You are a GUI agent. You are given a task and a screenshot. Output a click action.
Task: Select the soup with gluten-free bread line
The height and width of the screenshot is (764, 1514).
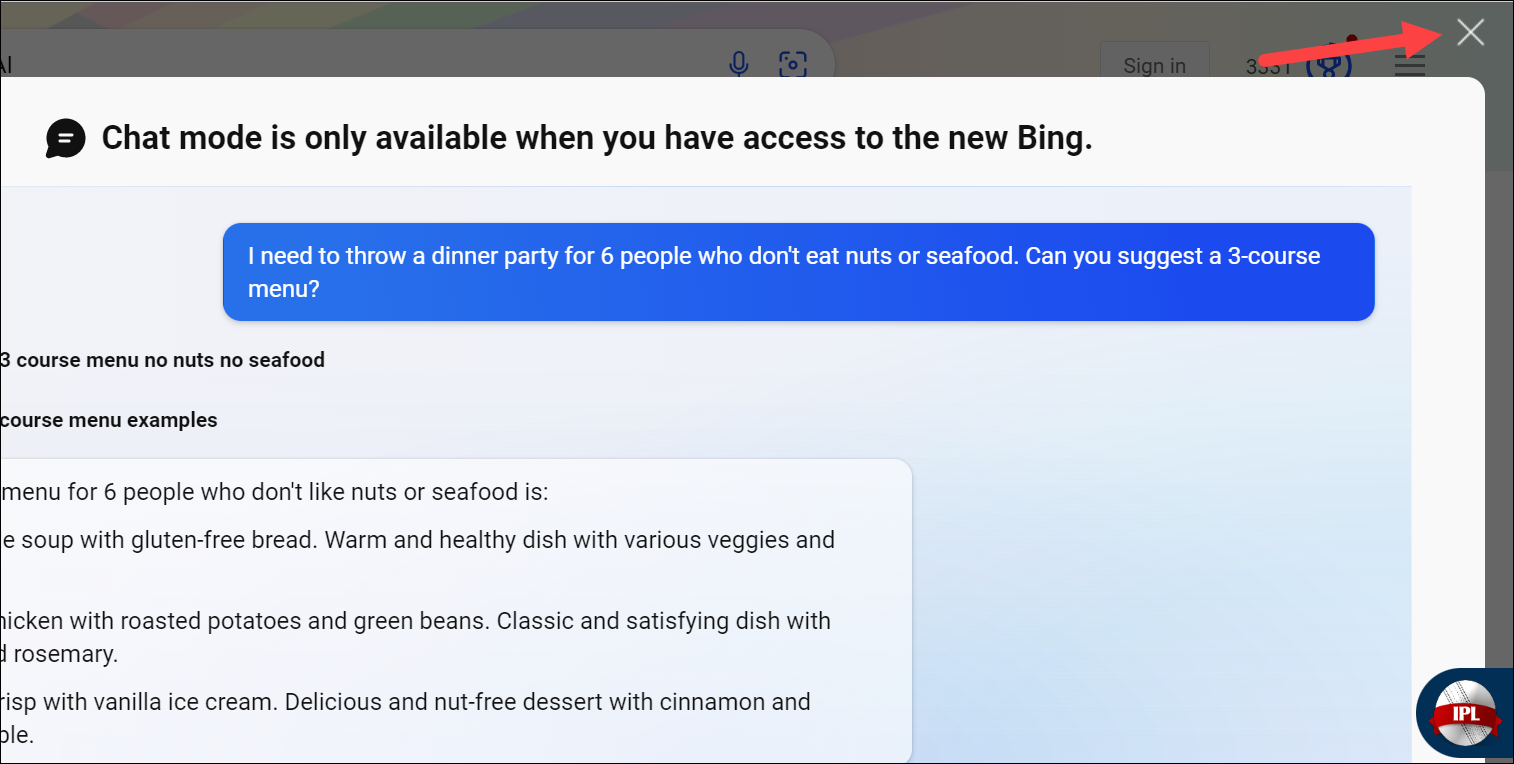coord(417,541)
